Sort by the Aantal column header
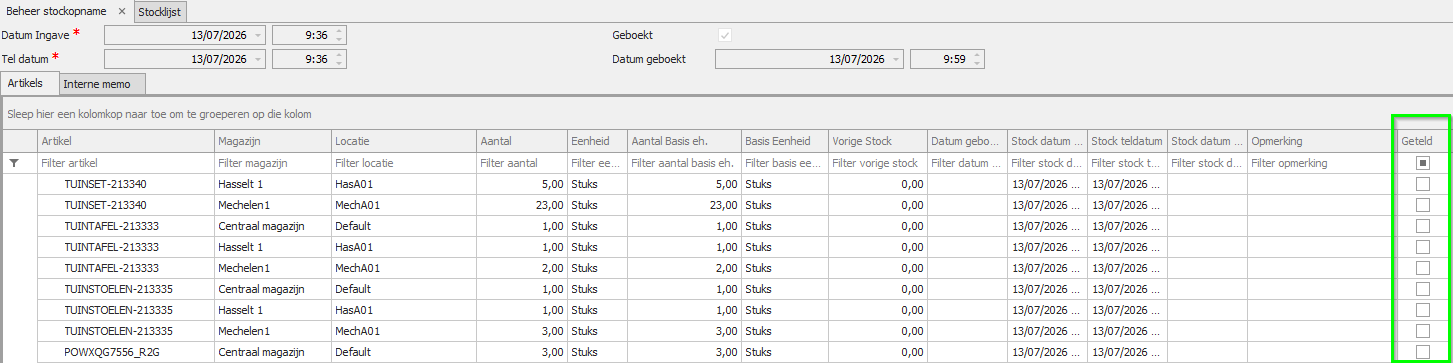1453x363 pixels. 522,141
